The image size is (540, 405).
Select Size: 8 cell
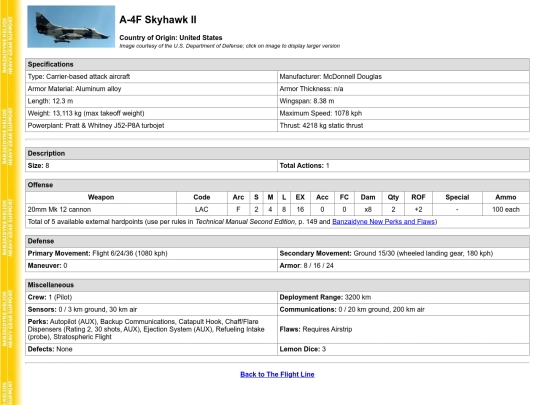pyautogui.click(x=151, y=166)
